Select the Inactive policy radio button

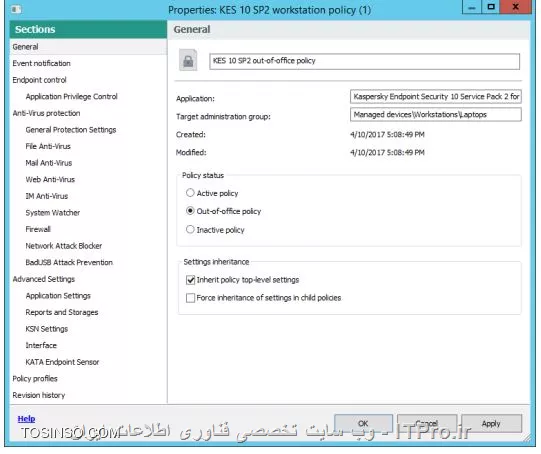tap(190, 229)
